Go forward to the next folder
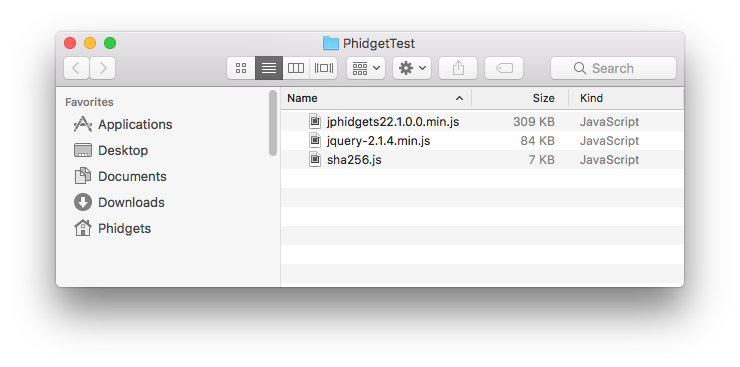Screen dimensions: 740x367 point(102,68)
